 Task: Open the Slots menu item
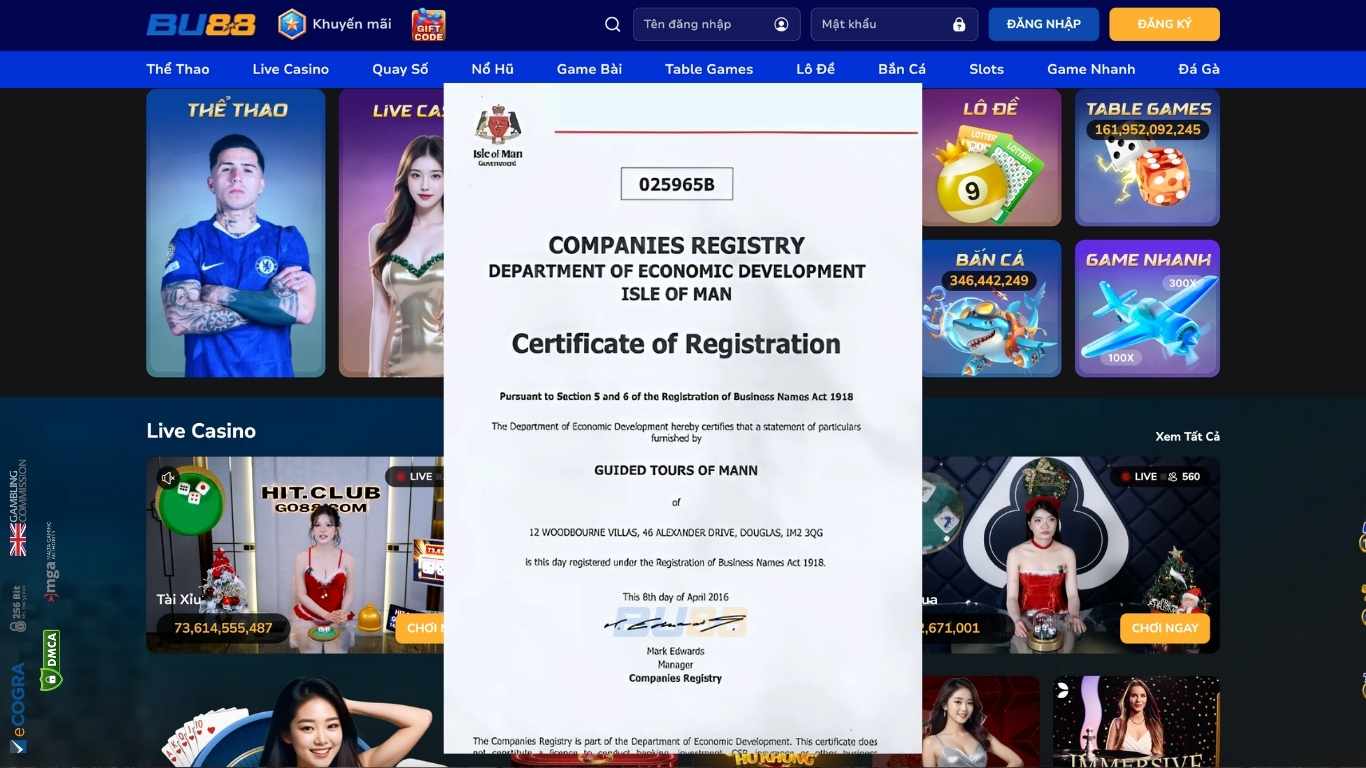coord(986,69)
